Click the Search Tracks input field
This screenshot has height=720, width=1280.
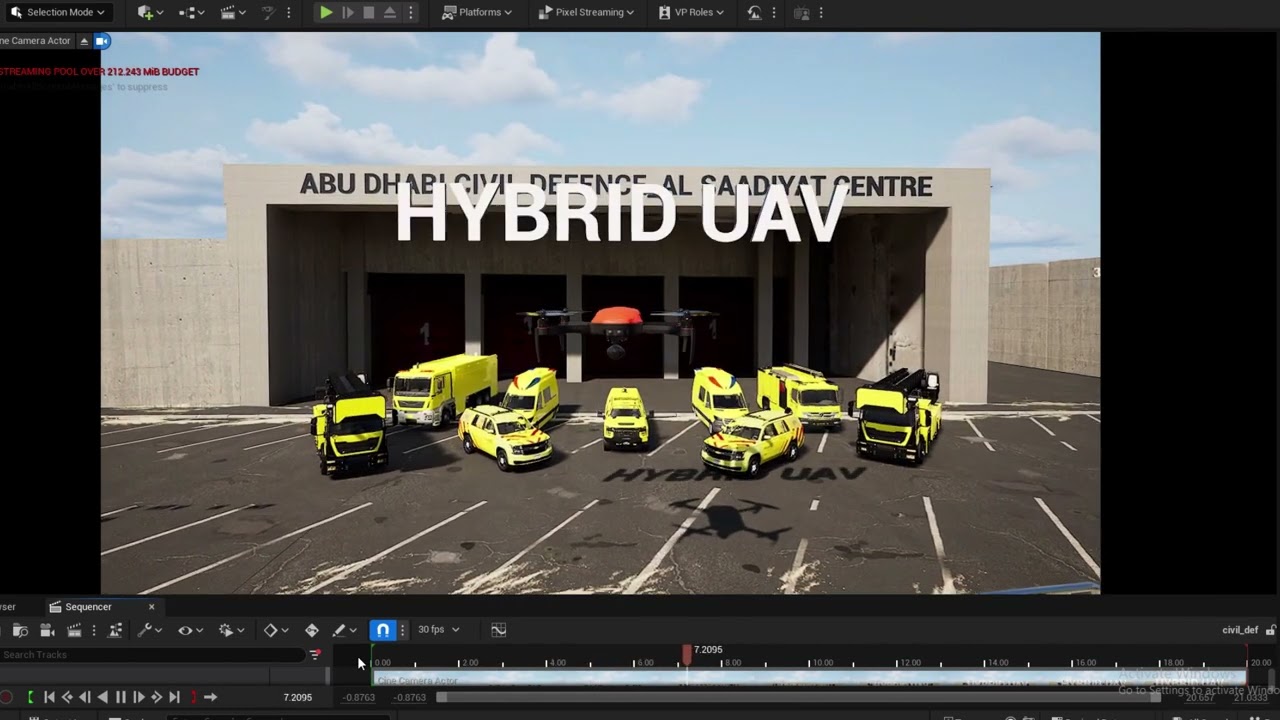point(152,655)
